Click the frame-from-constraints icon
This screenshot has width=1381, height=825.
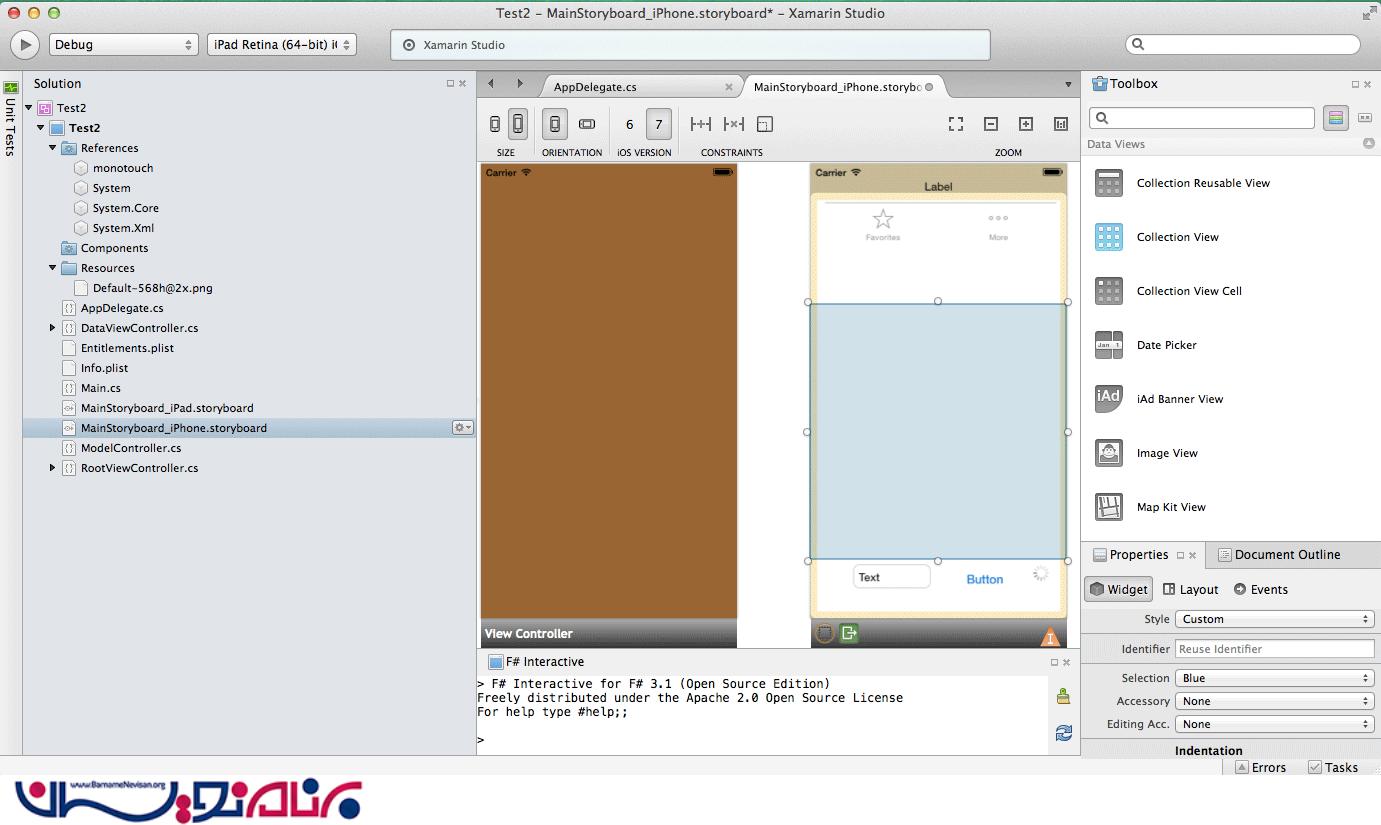(x=765, y=124)
